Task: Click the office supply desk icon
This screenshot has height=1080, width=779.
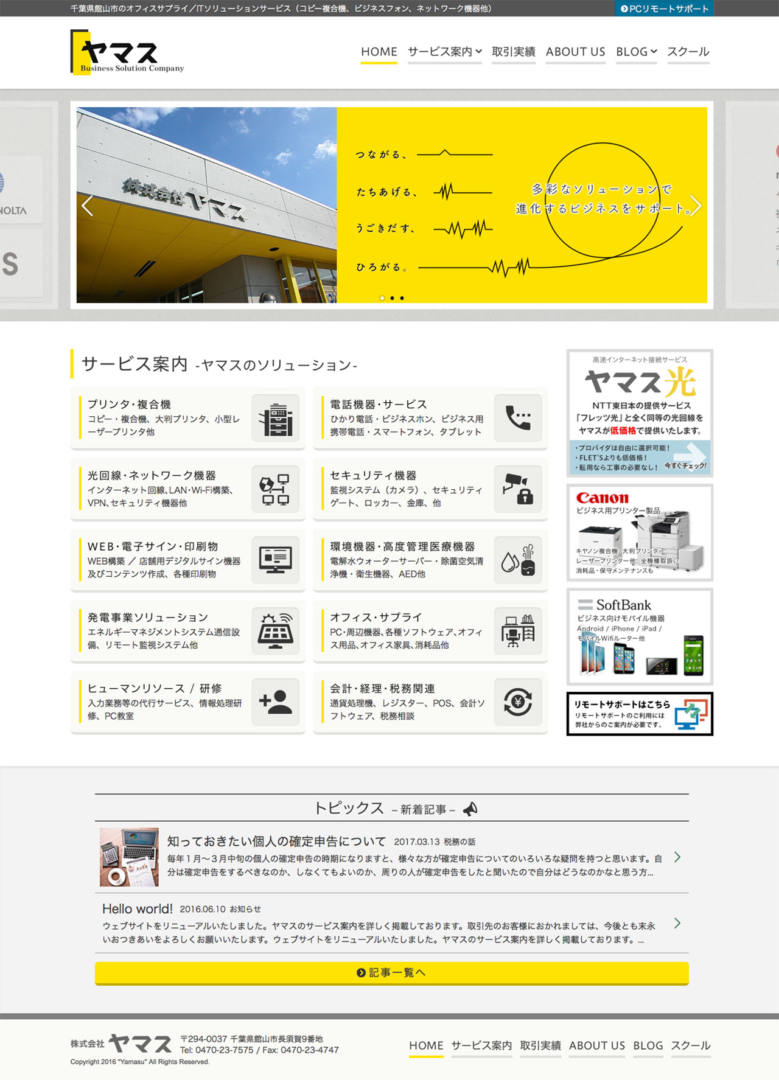Action: (x=518, y=631)
